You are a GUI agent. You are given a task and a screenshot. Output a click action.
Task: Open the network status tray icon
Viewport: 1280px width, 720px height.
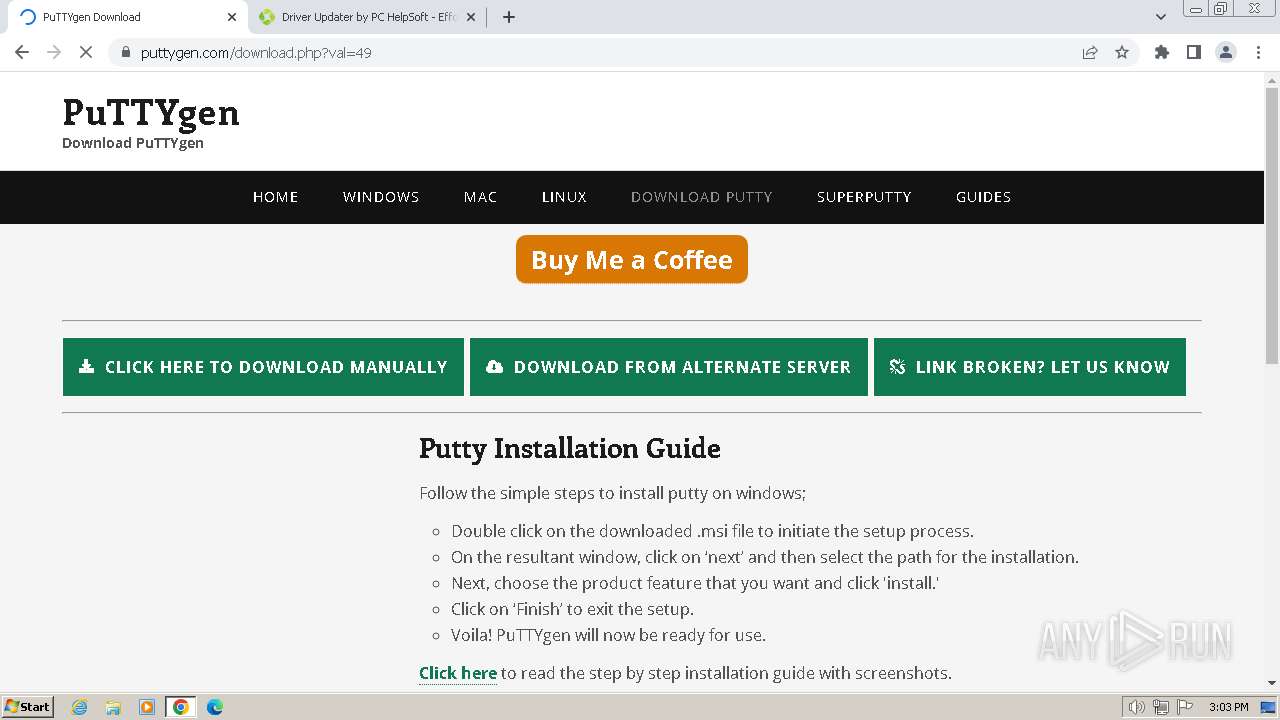click(x=1160, y=707)
